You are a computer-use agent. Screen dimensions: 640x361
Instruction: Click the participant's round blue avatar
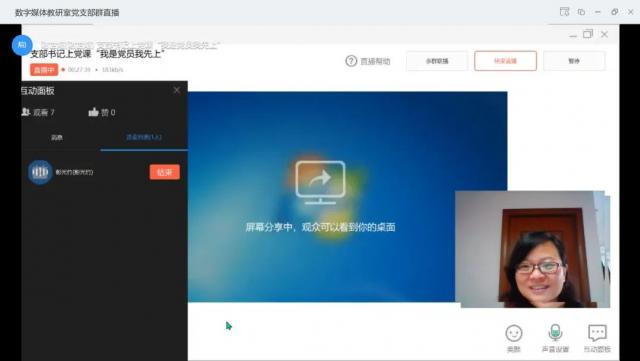click(x=40, y=172)
